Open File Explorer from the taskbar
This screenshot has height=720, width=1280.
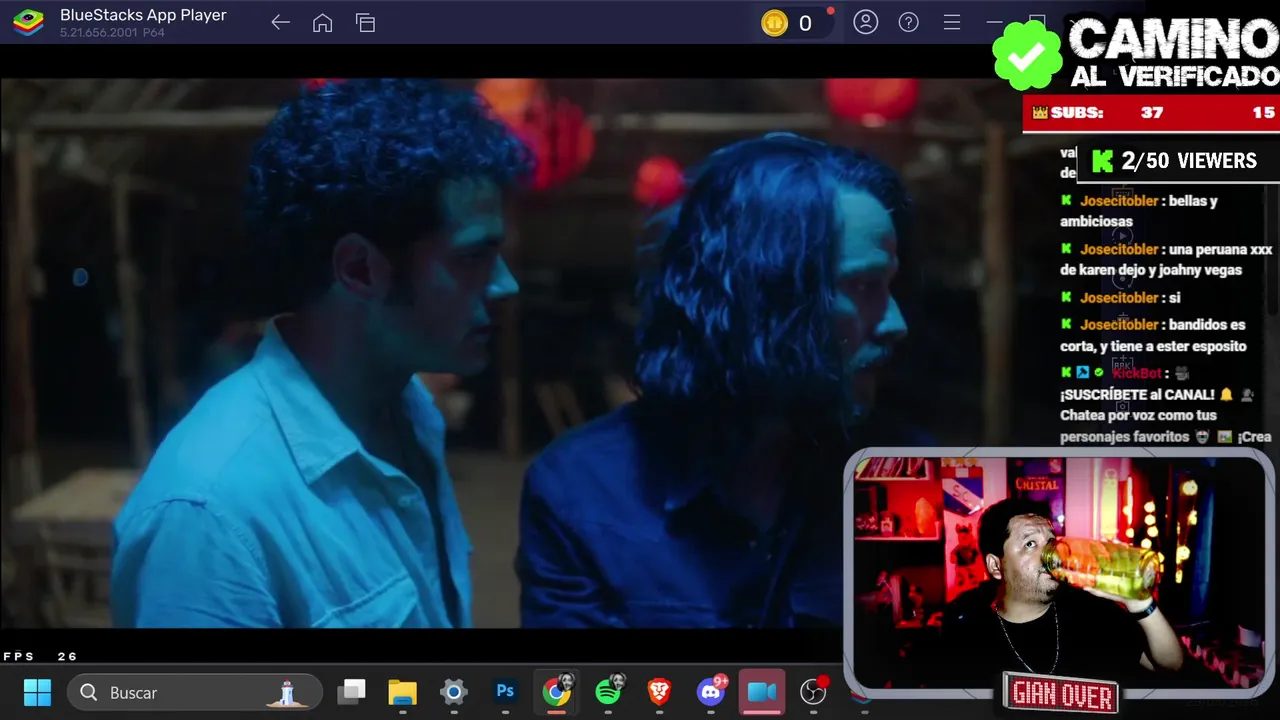402,692
